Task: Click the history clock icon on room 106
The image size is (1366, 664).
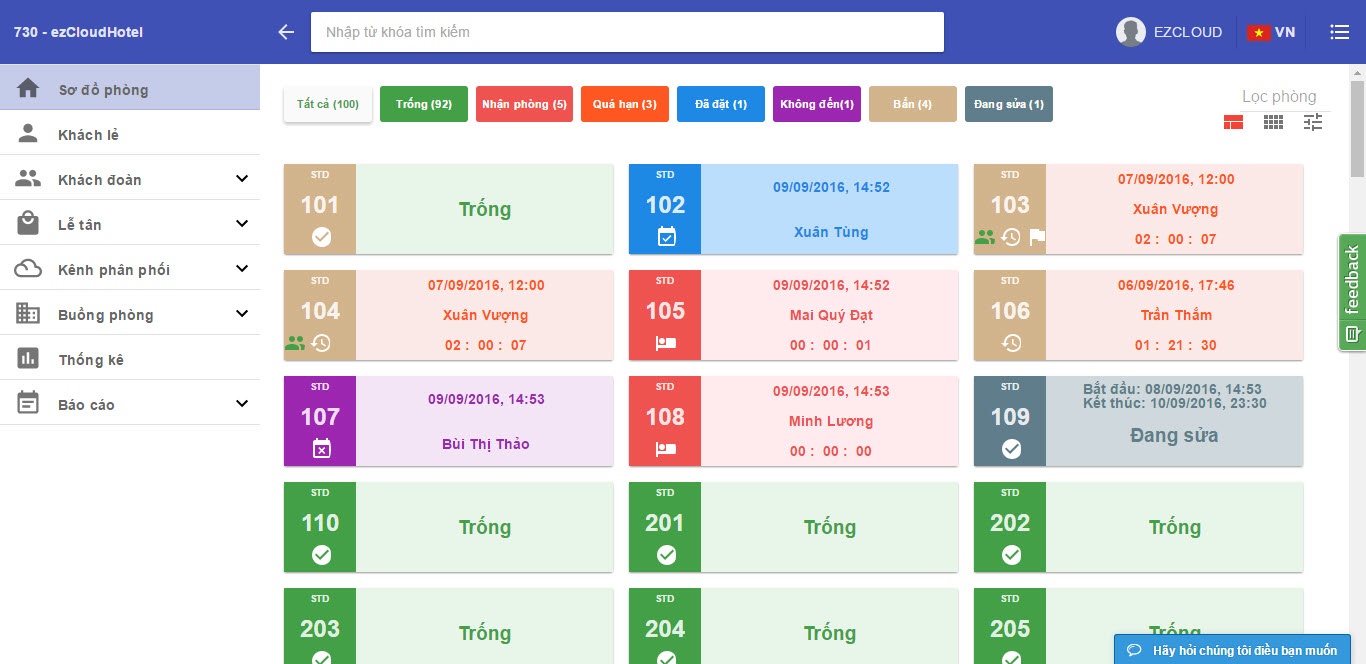Action: (1011, 343)
